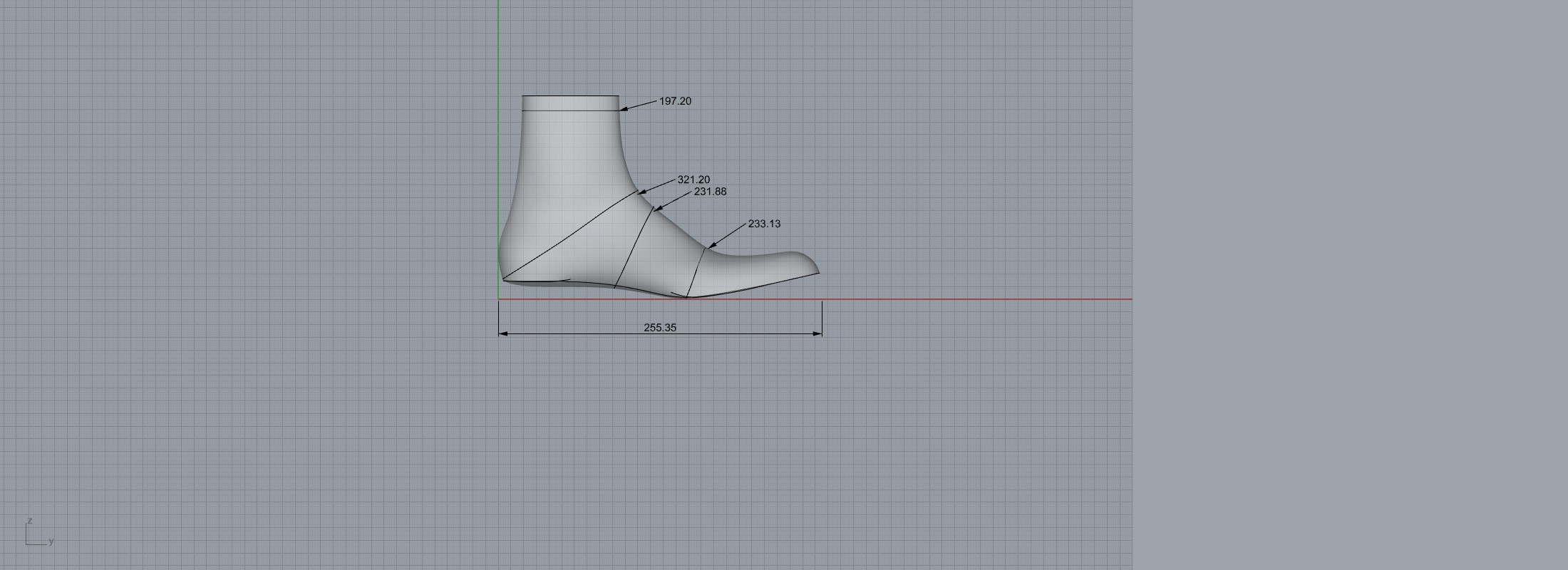1568x570 pixels.
Task: Select the 255.35 length dimension text
Action: pyautogui.click(x=660, y=328)
